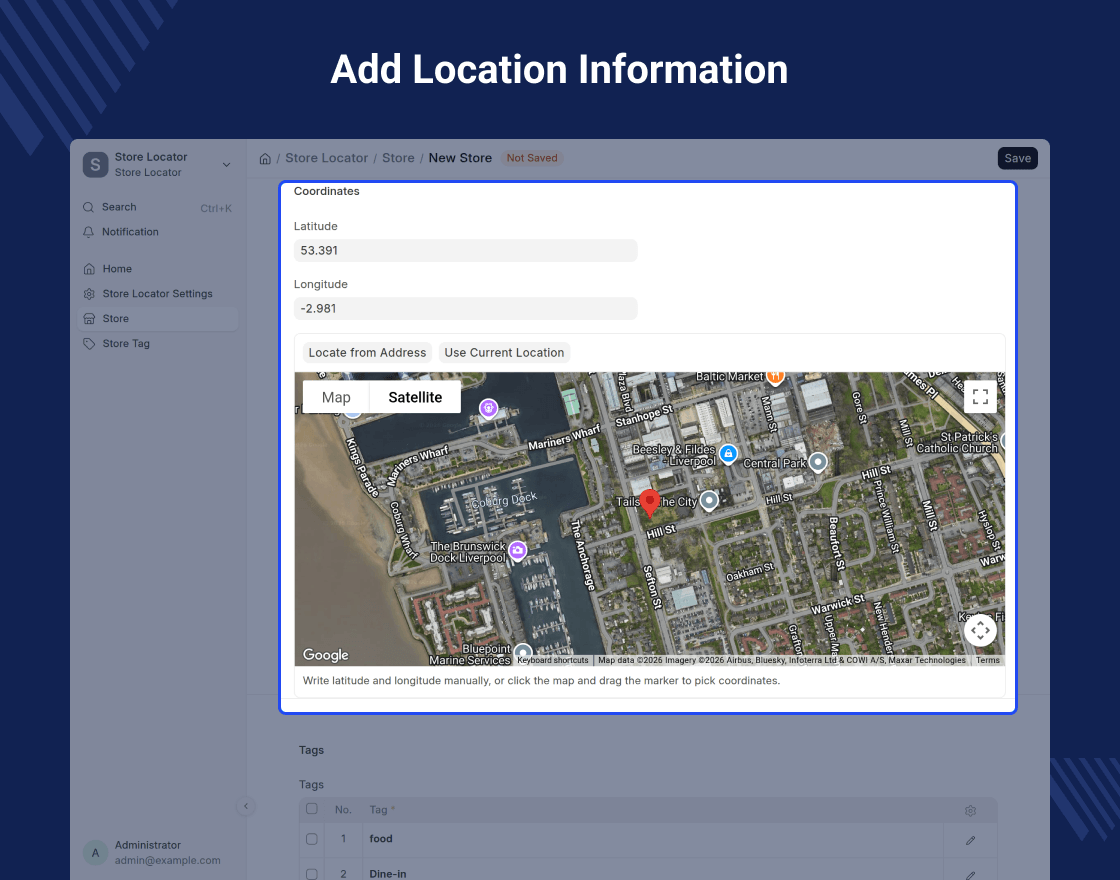Image resolution: width=1120 pixels, height=880 pixels.
Task: Collapse the sidebar with arrow toggle
Action: click(x=246, y=806)
